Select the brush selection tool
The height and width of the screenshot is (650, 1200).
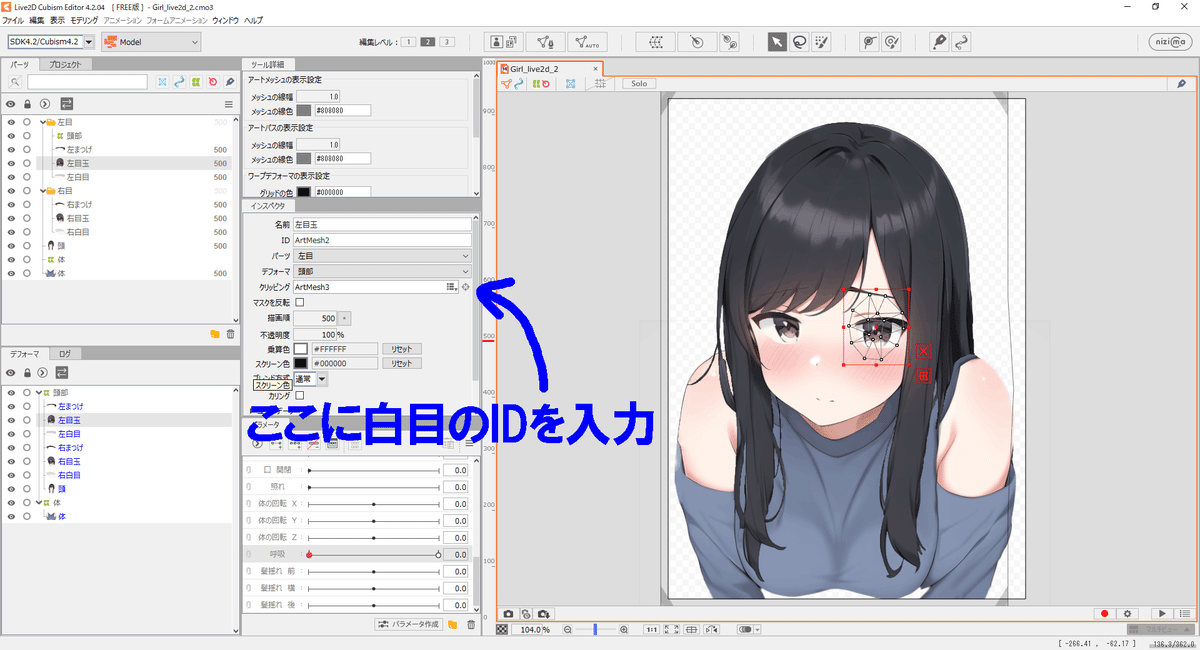pos(821,42)
